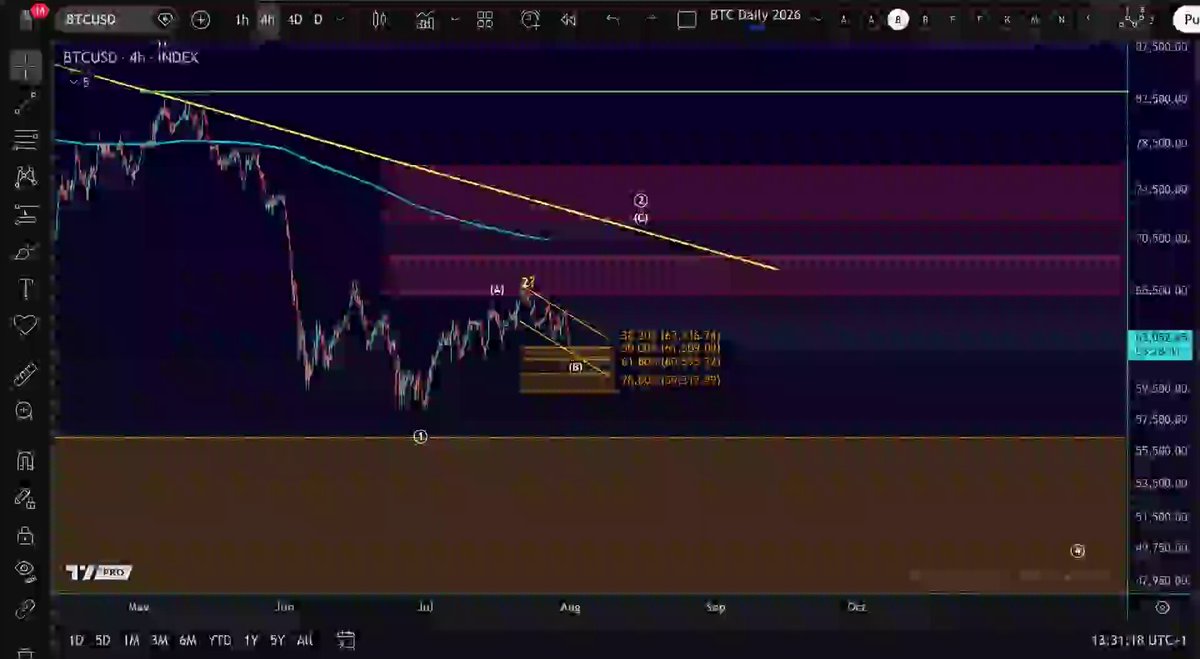Image resolution: width=1200 pixels, height=659 pixels.
Task: Hide all drawings with the eye icon
Action: pos(26,570)
